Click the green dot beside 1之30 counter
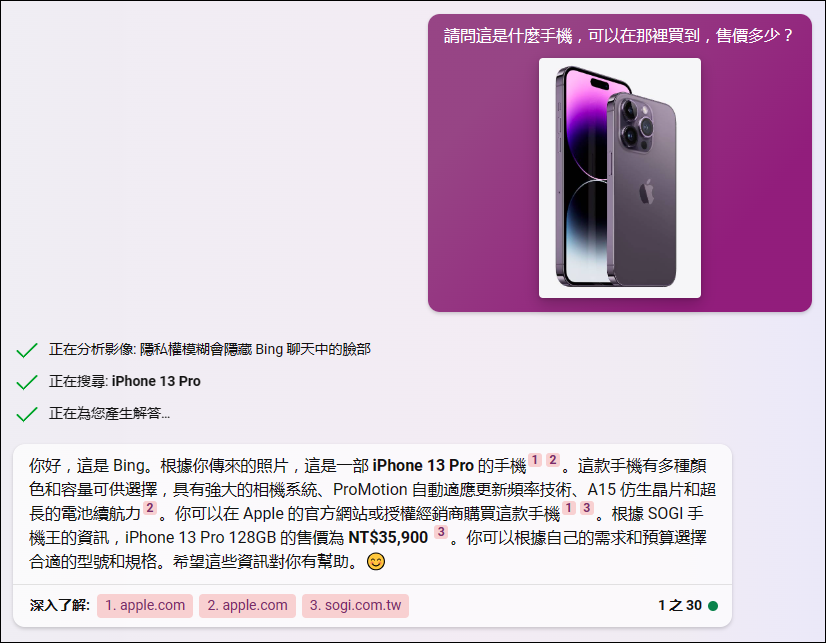 coord(713,606)
